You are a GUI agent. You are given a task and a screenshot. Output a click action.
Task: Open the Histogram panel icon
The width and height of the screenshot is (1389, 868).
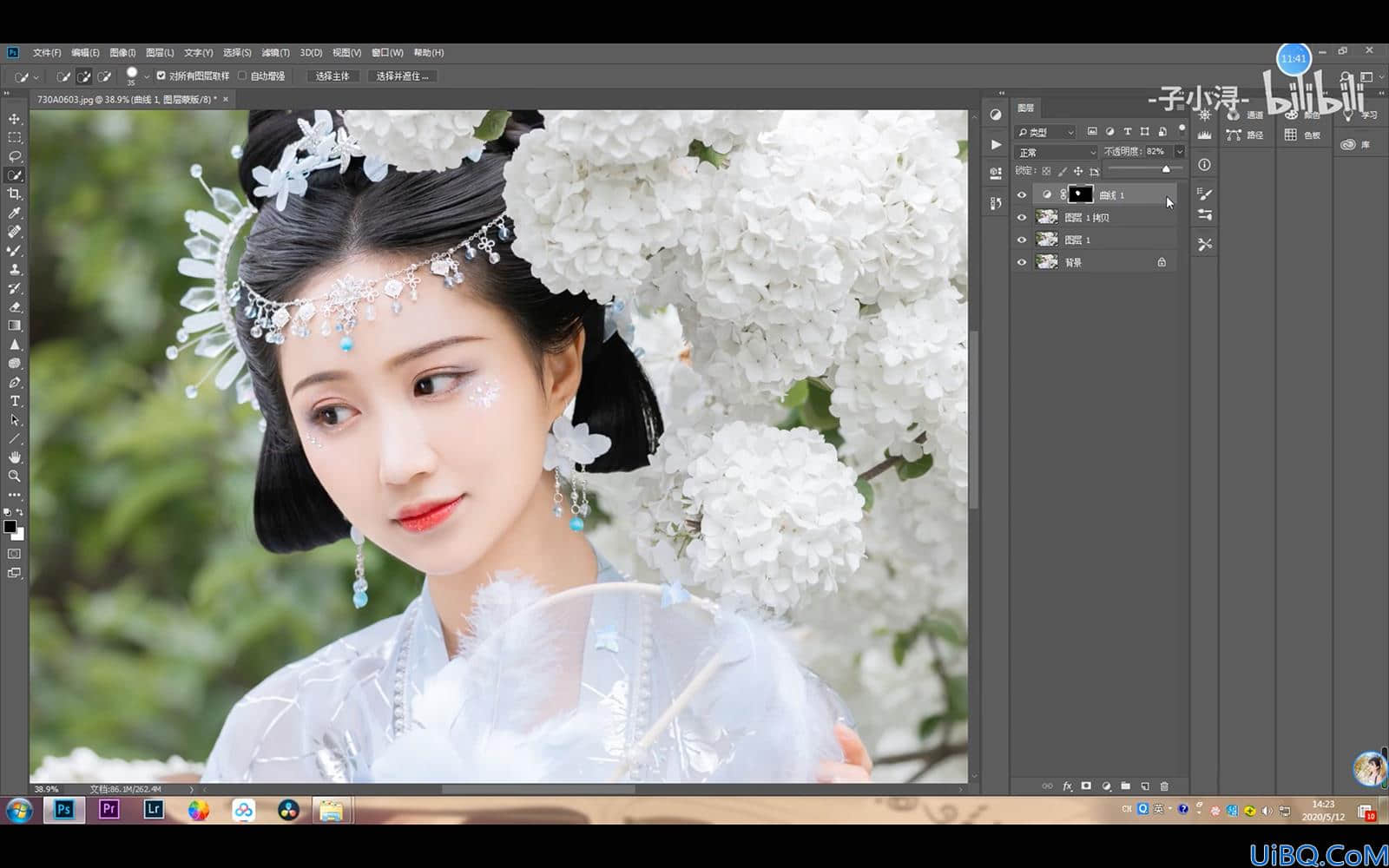1204,135
